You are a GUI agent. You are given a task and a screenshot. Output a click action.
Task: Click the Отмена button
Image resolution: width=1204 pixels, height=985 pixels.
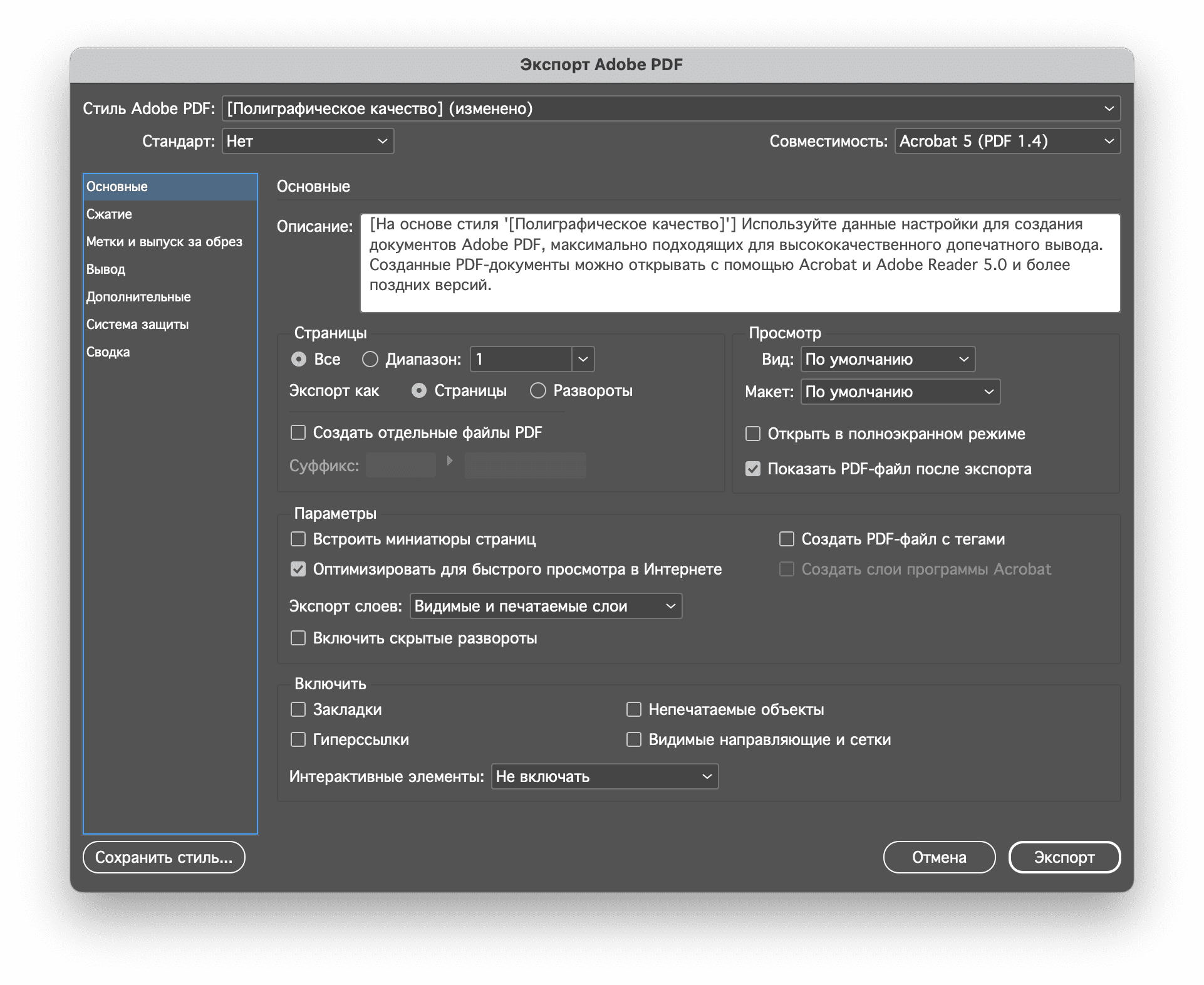click(939, 857)
